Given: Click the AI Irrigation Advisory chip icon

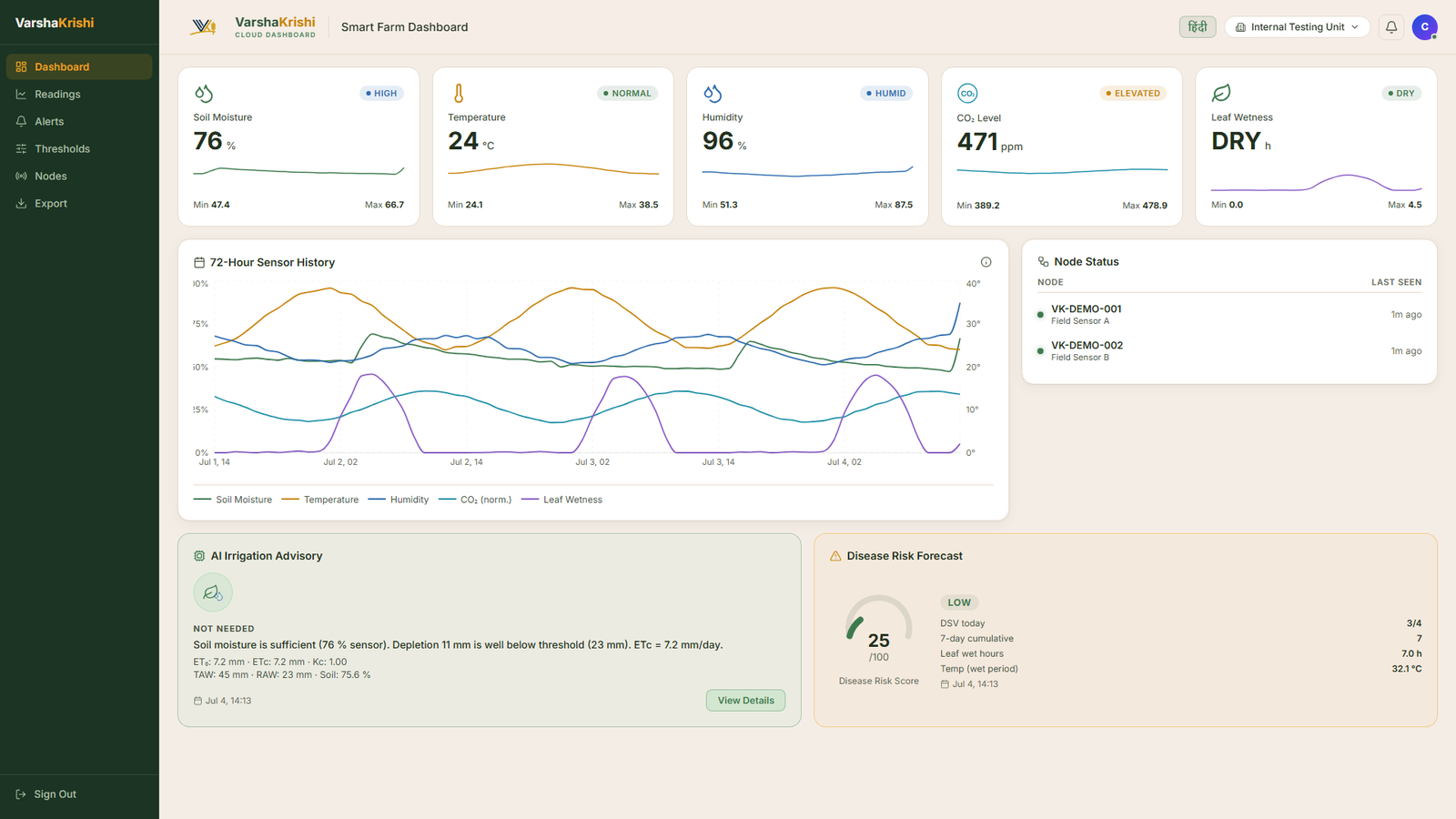Looking at the screenshot, I should [199, 556].
